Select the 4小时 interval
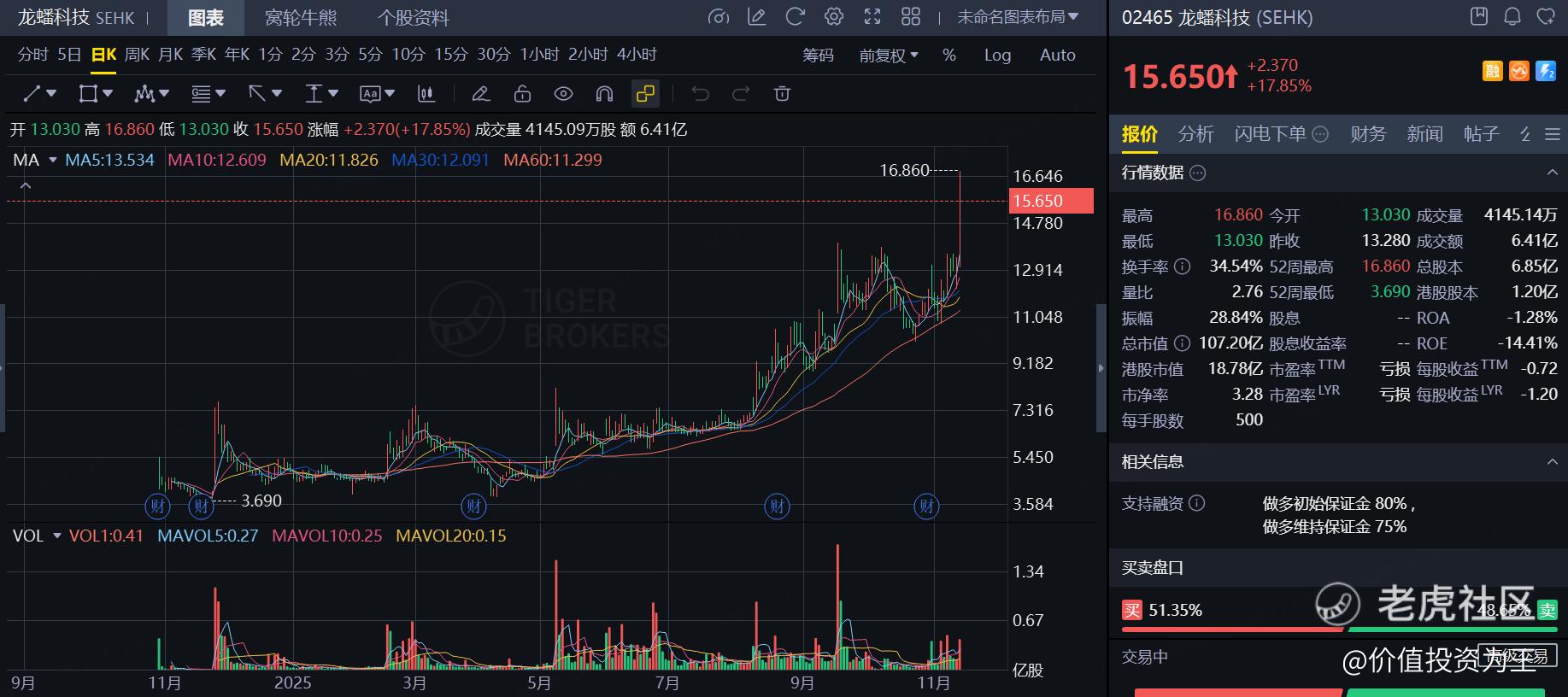The height and width of the screenshot is (697, 1568). (x=637, y=55)
